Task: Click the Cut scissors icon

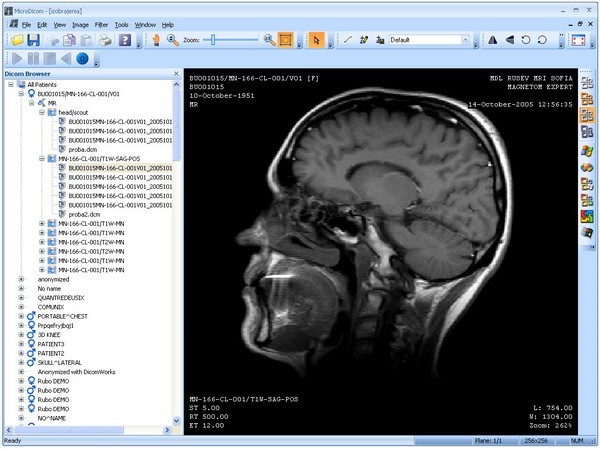Action: pos(53,40)
